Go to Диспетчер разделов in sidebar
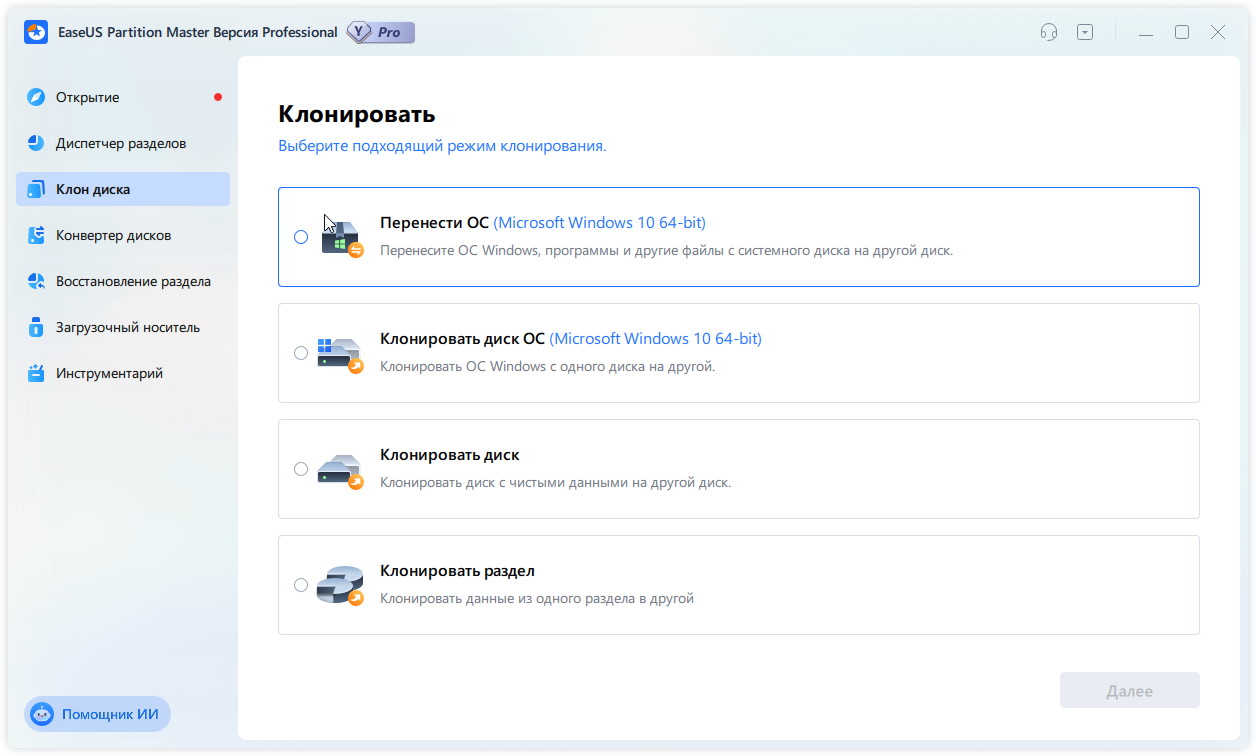 click(120, 144)
